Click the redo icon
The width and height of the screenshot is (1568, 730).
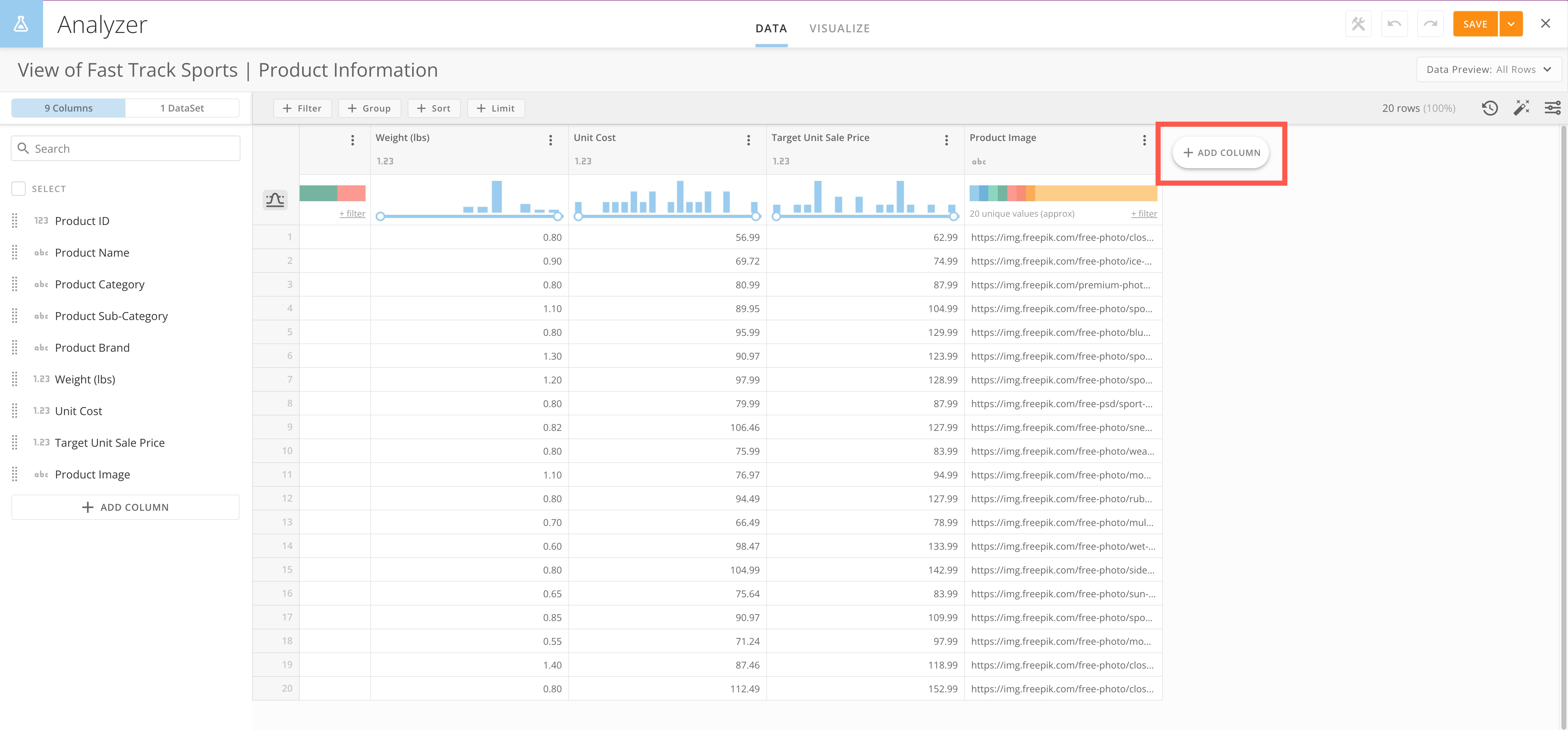point(1431,24)
